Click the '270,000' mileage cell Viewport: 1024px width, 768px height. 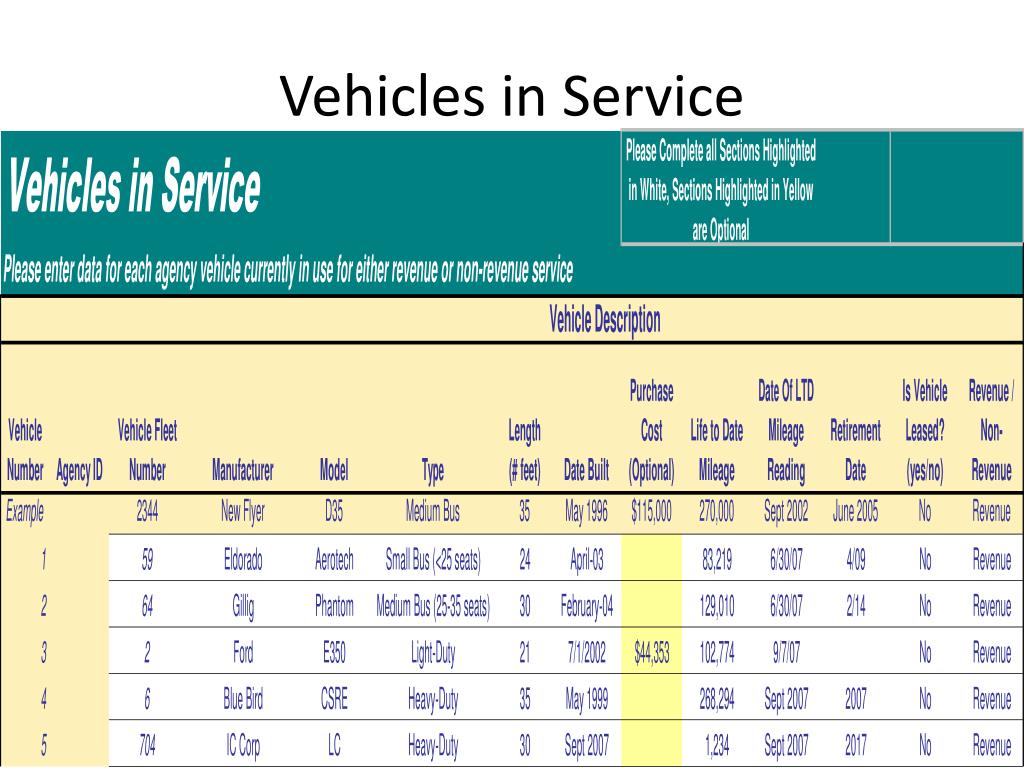coord(716,511)
